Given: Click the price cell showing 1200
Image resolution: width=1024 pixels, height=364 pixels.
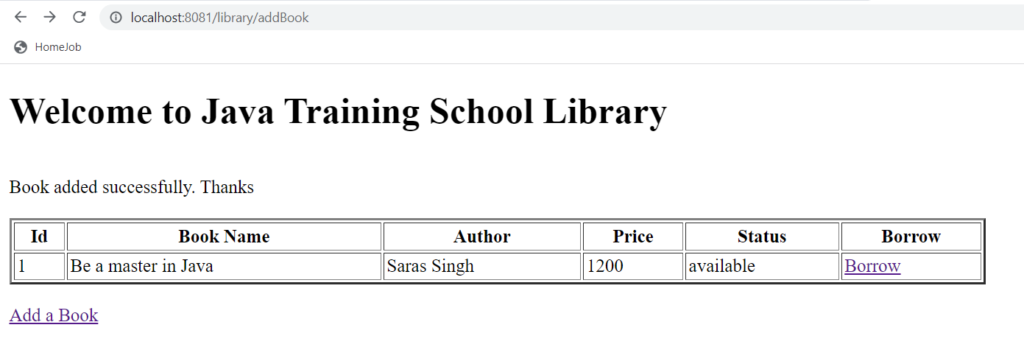Looking at the screenshot, I should pyautogui.click(x=633, y=267).
